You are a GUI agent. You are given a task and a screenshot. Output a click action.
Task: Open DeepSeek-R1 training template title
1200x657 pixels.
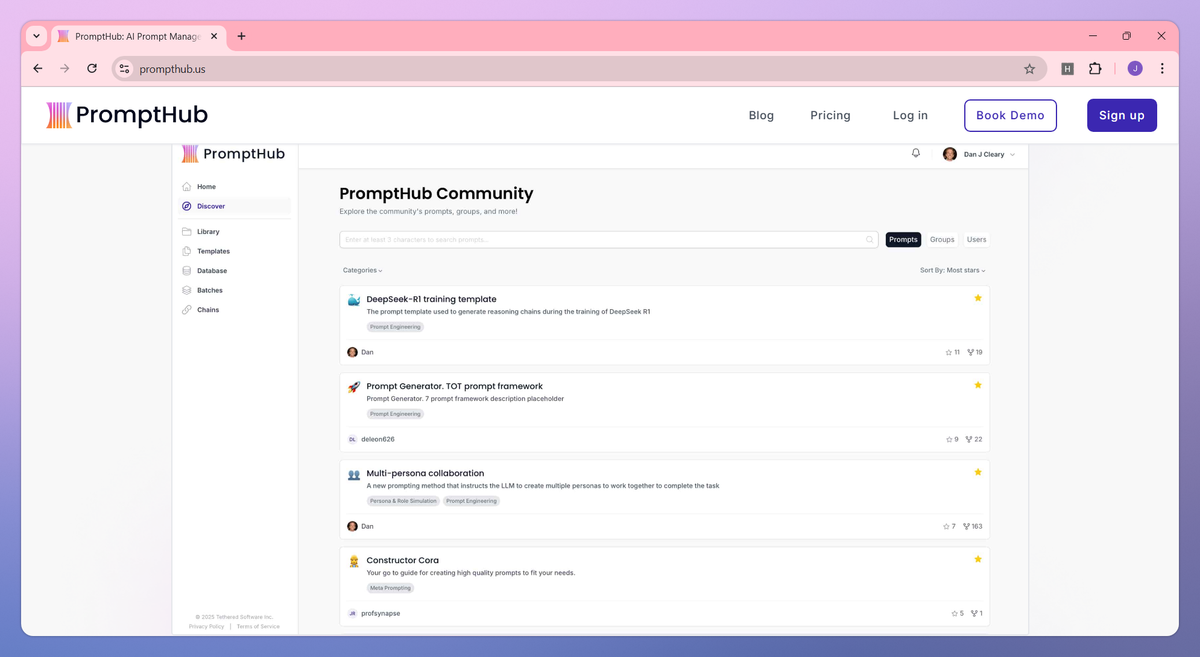[431, 299]
